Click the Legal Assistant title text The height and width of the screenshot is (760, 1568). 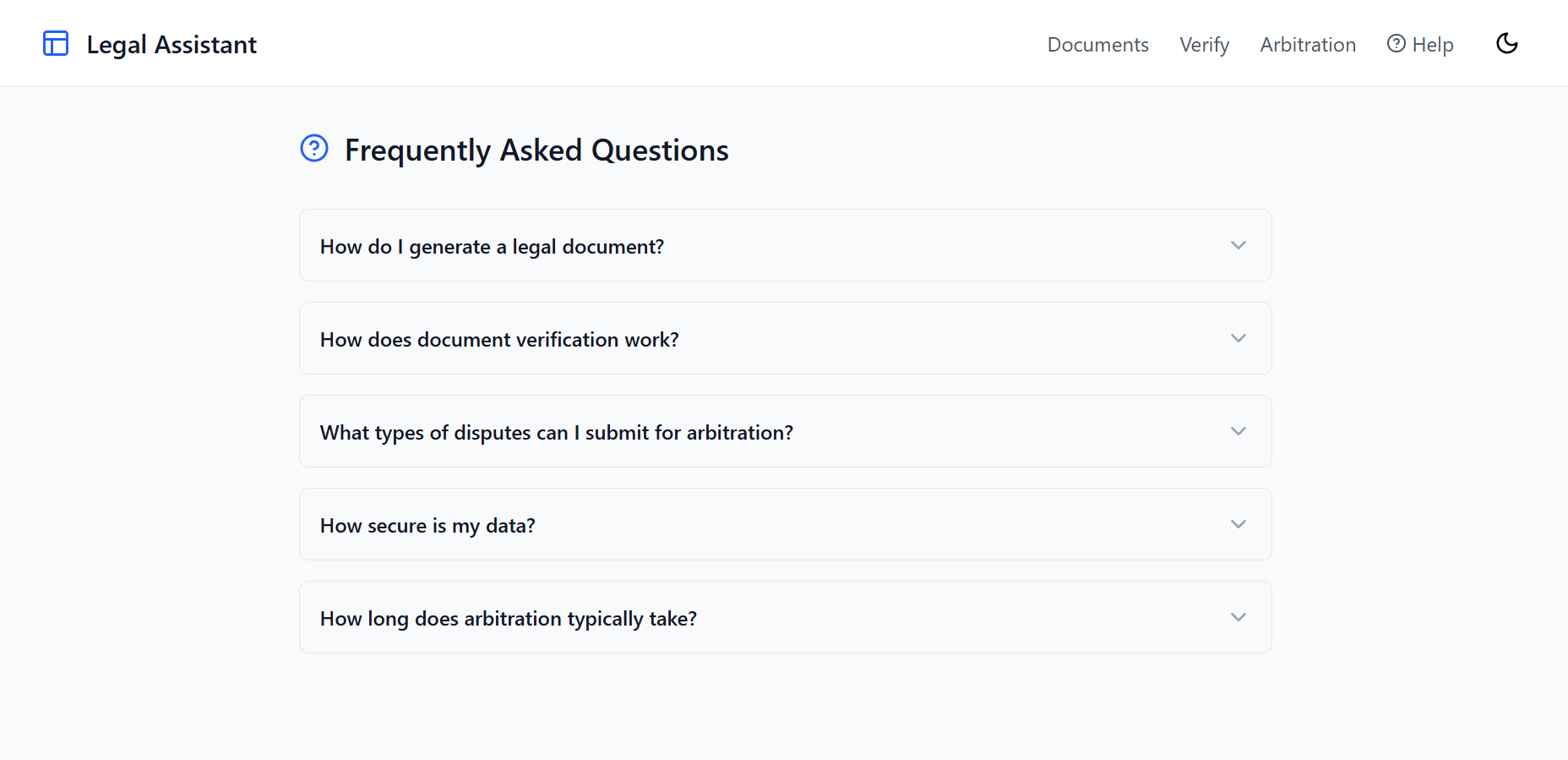(x=171, y=45)
